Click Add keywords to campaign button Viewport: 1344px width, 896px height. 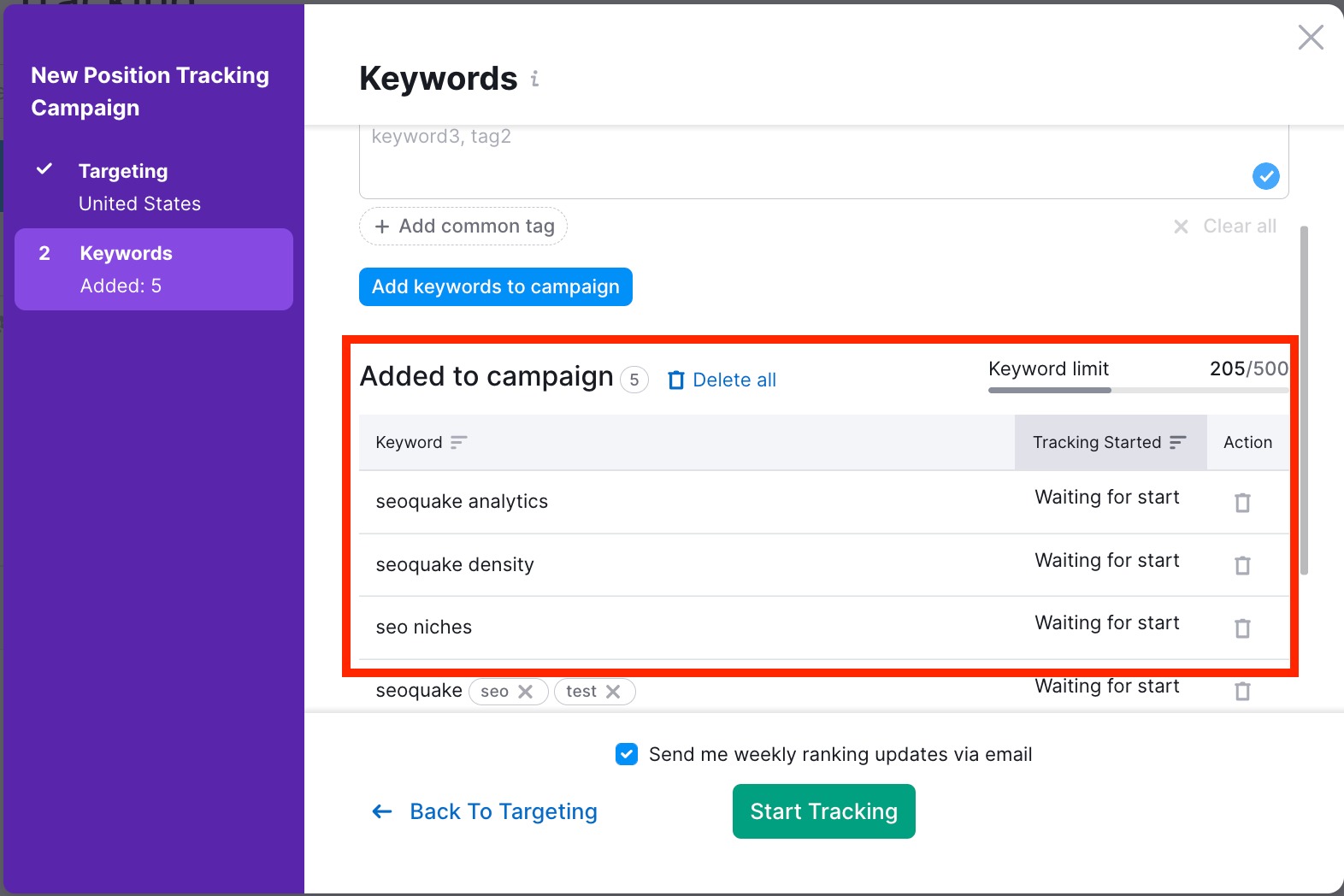[x=496, y=287]
